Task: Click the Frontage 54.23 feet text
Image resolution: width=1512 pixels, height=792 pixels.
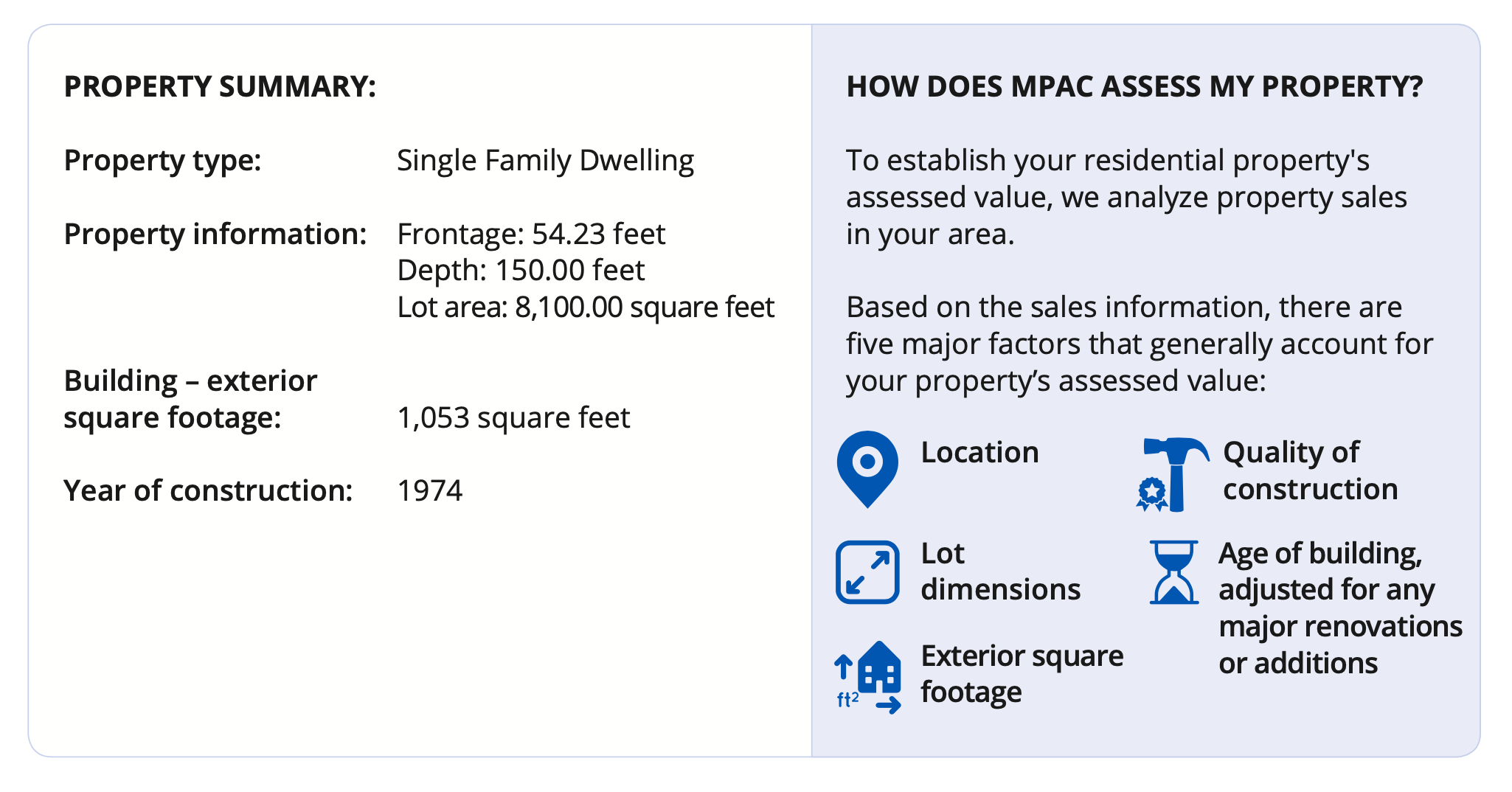Action: click(531, 234)
